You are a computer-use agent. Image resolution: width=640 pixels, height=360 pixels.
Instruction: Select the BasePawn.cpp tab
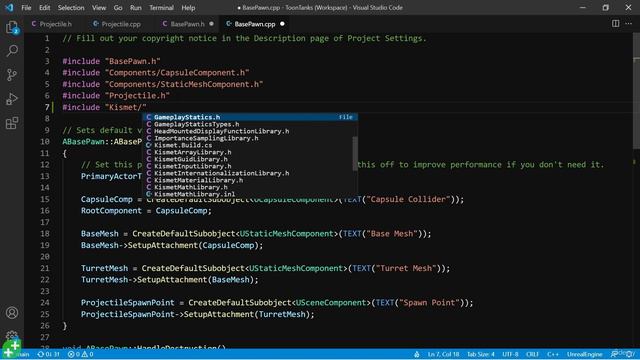tap(255, 24)
